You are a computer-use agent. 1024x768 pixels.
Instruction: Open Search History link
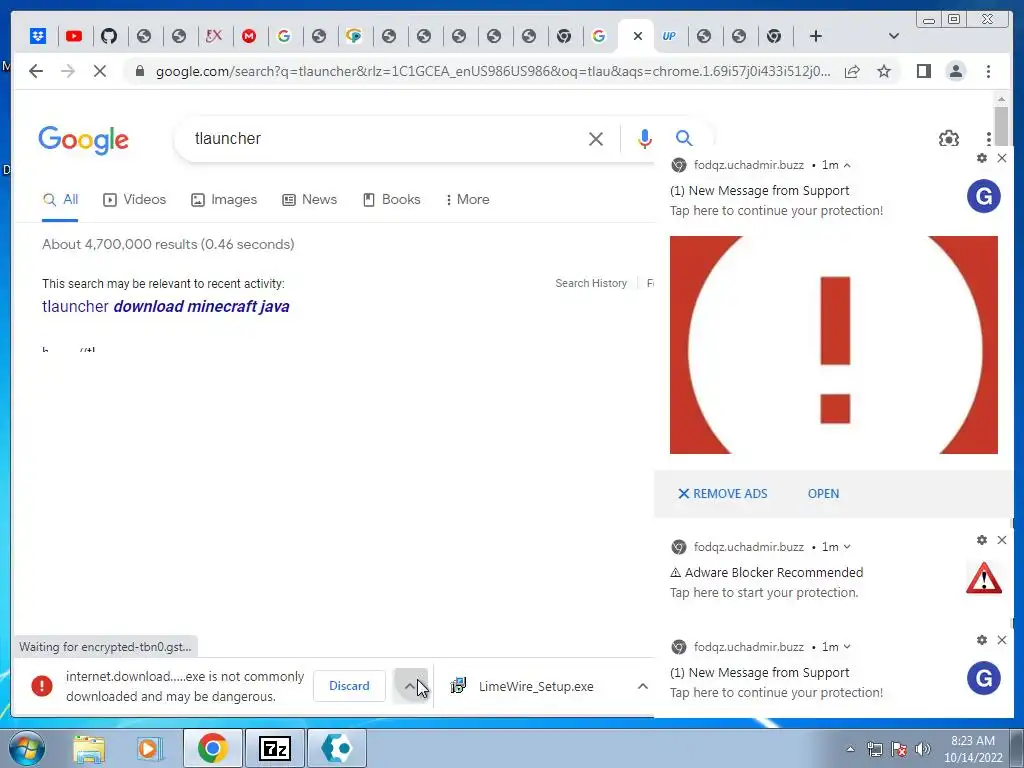(591, 283)
